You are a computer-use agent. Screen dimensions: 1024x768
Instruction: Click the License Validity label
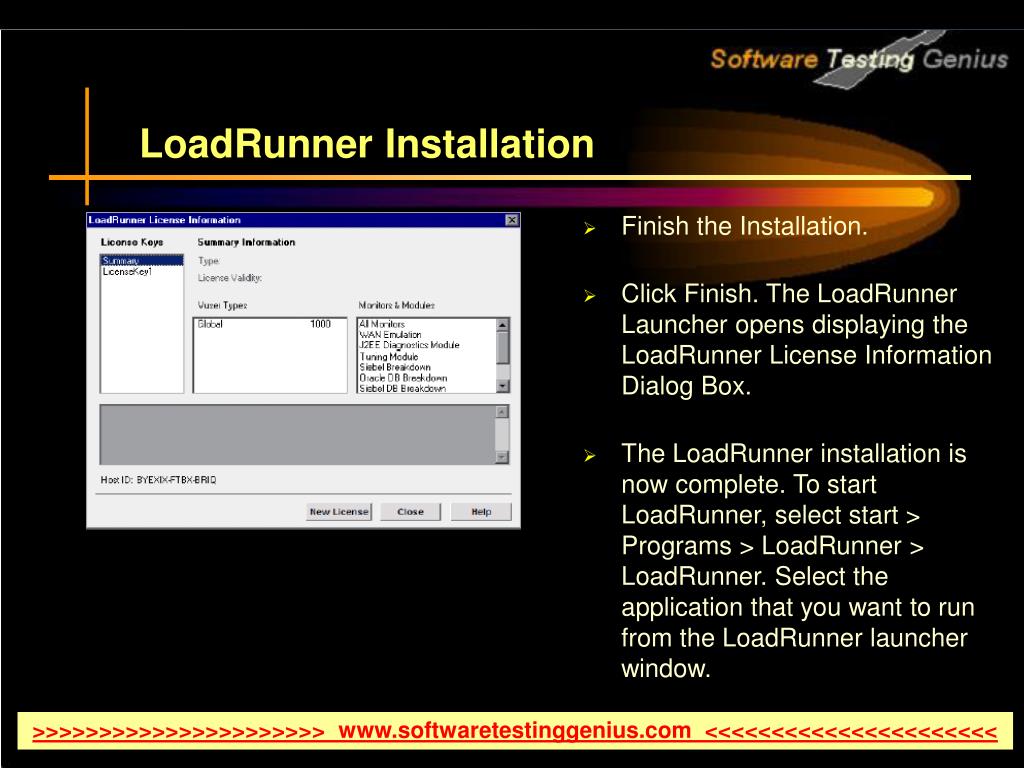(230, 278)
